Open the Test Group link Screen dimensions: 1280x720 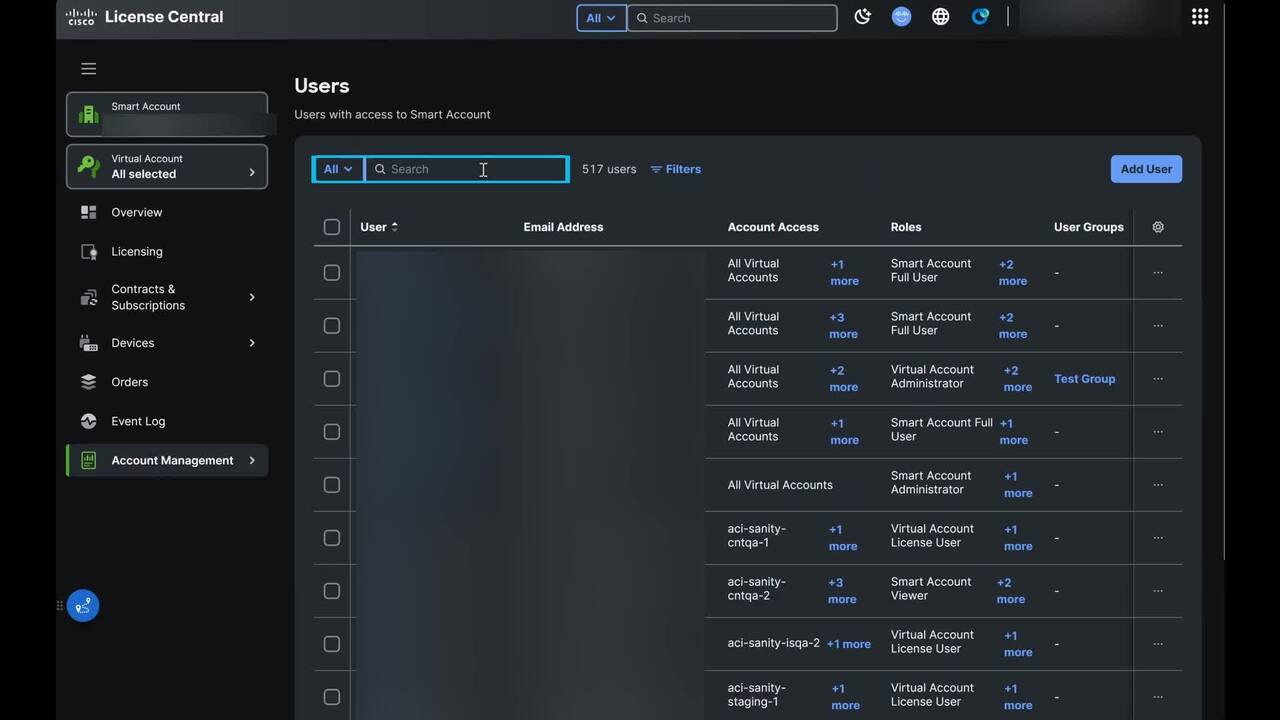coord(1084,379)
